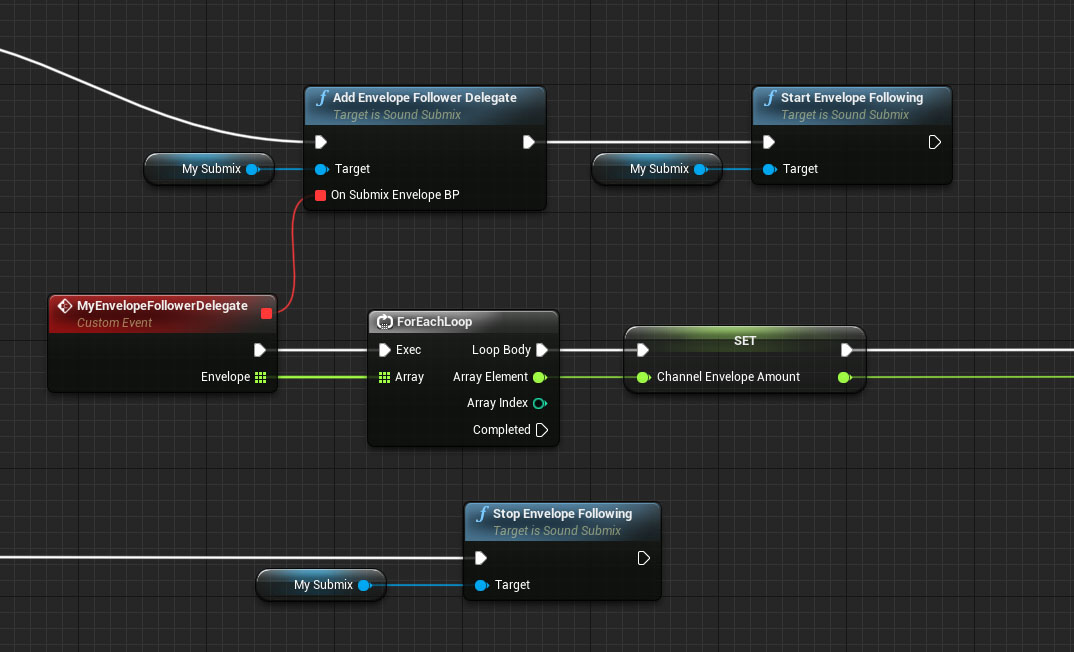Click Stop Envelope Following Target pin
Viewport: 1074px width, 652px height.
pos(481,585)
